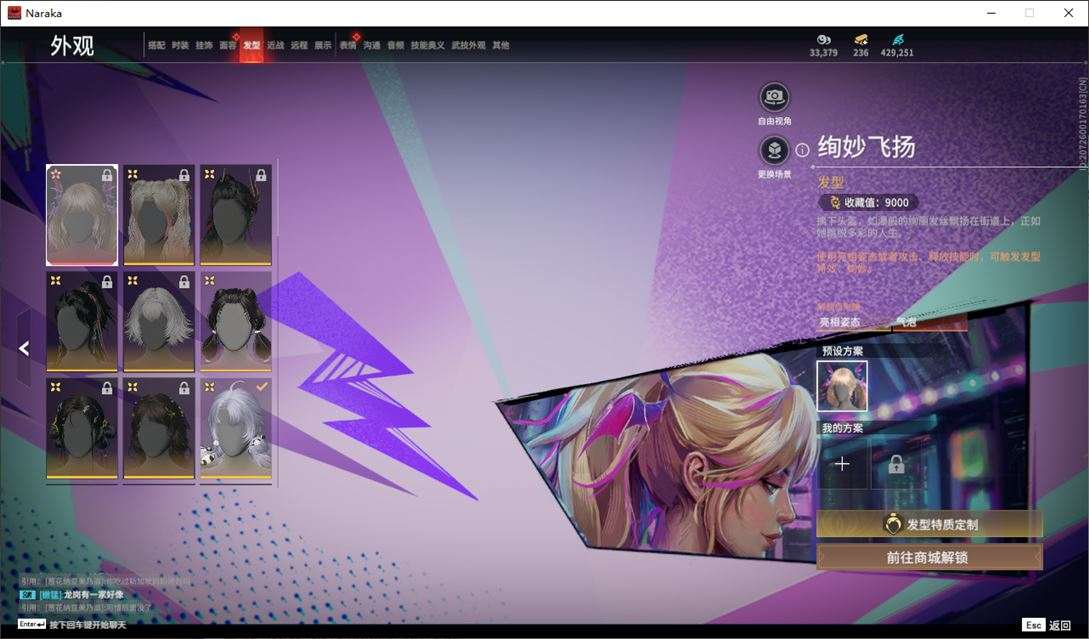Choose the preset thumbnail under 预设方案
The width and height of the screenshot is (1089, 639).
[x=842, y=386]
